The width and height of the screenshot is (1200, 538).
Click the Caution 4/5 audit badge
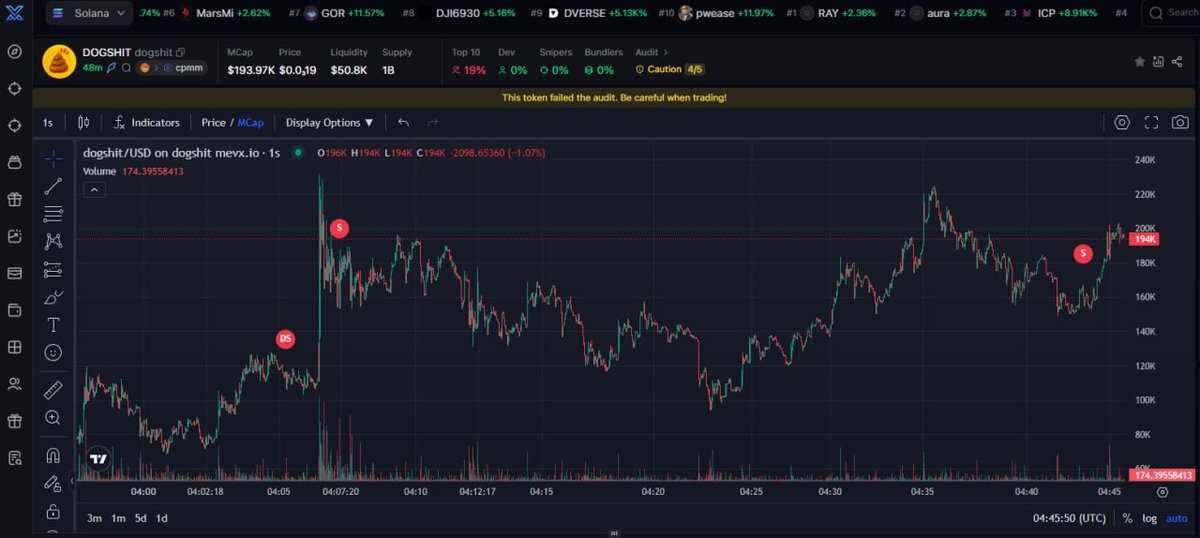coord(669,69)
